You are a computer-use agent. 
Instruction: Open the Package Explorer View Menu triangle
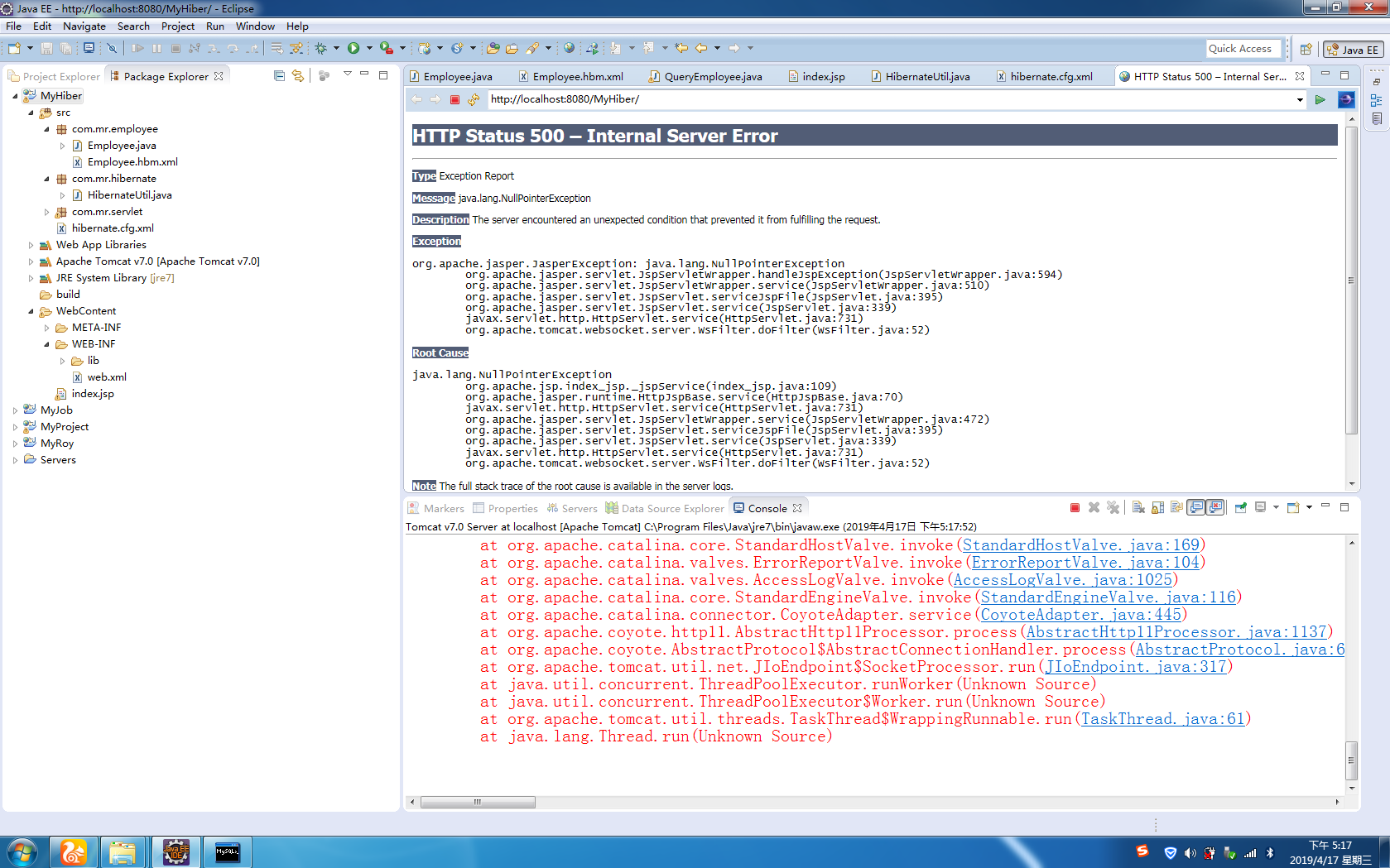click(348, 74)
